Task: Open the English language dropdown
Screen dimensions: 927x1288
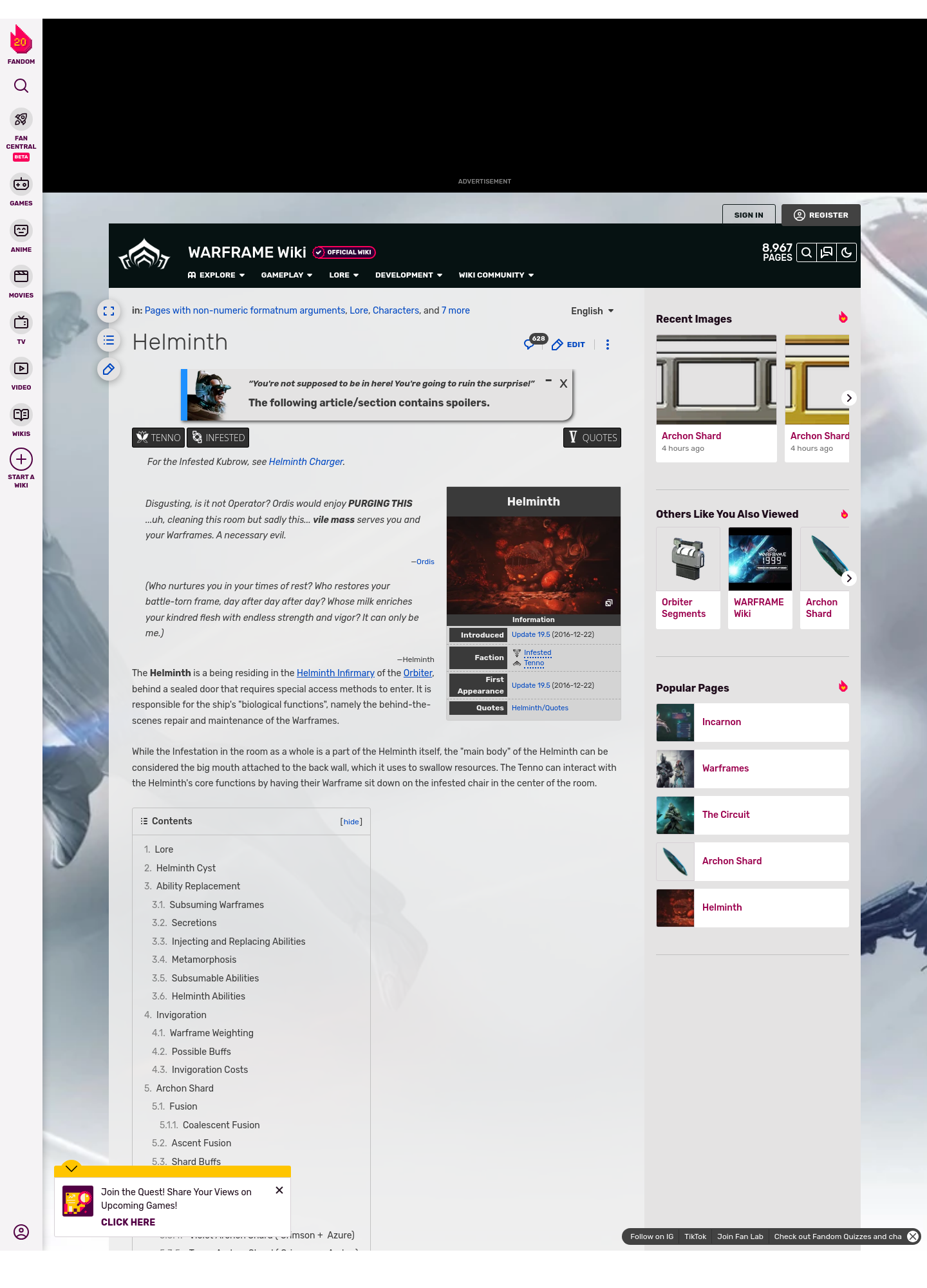Action: 592,311
